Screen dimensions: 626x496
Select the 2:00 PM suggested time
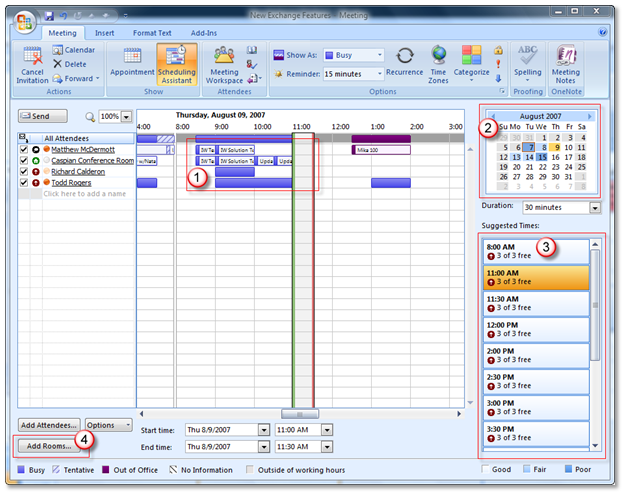click(x=536, y=355)
